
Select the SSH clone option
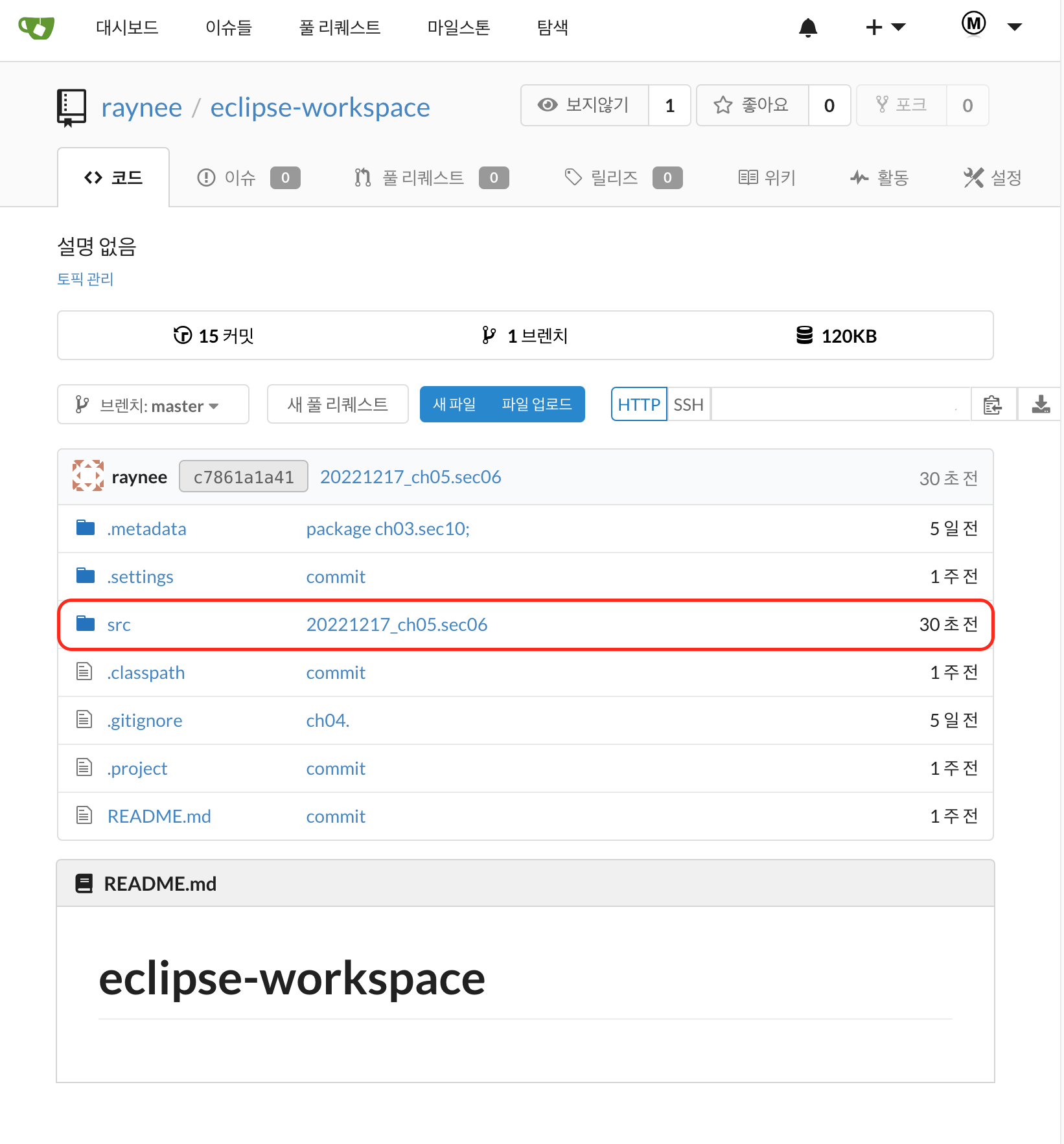click(x=688, y=404)
